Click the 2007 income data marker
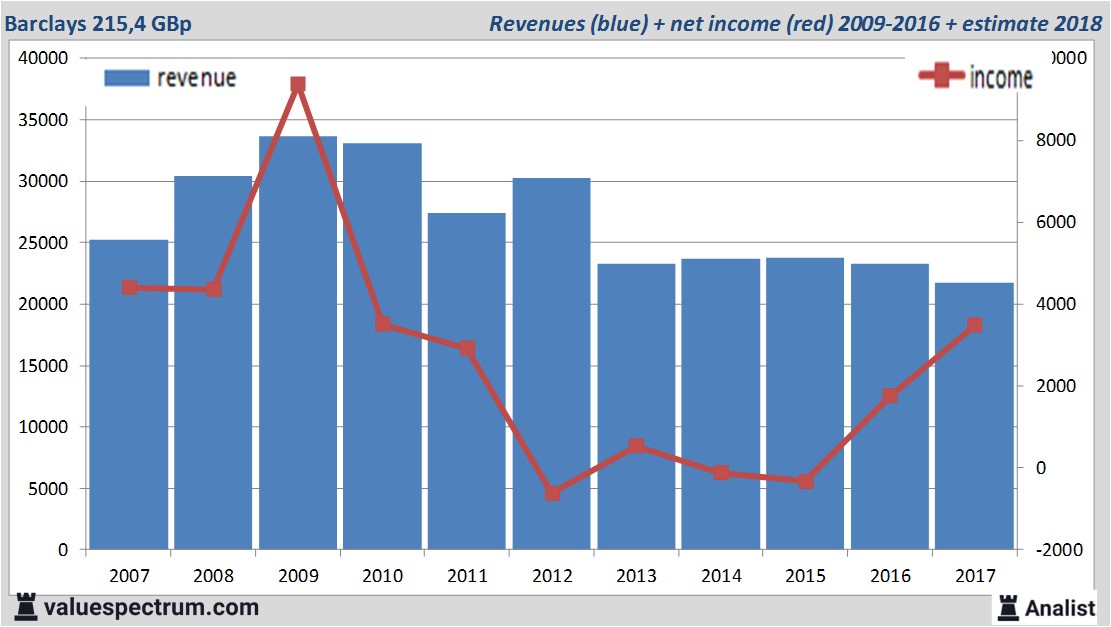 (x=129, y=288)
